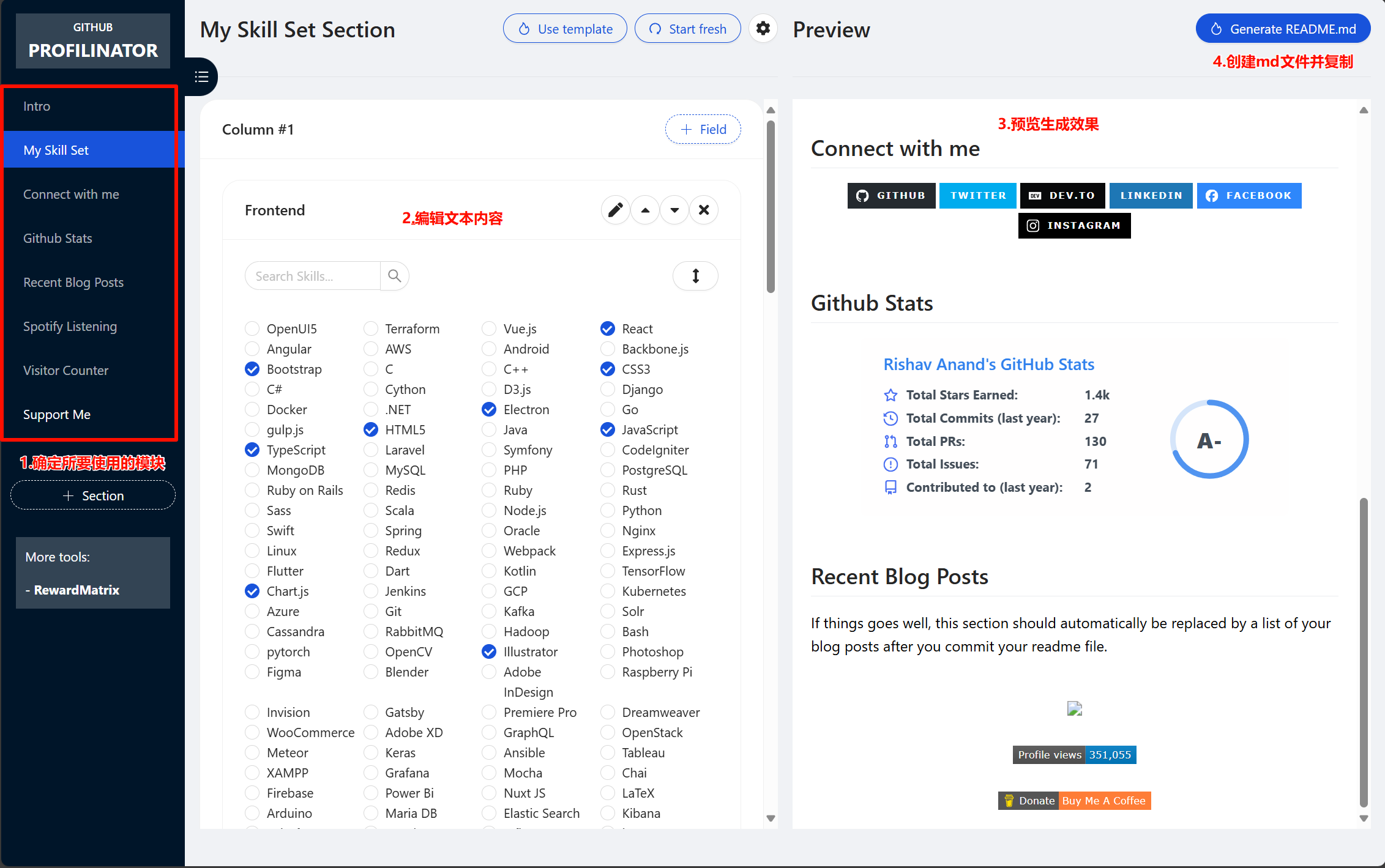The height and width of the screenshot is (868, 1385).
Task: Open Rishav Anand's GitHub Stats link
Action: tap(989, 364)
